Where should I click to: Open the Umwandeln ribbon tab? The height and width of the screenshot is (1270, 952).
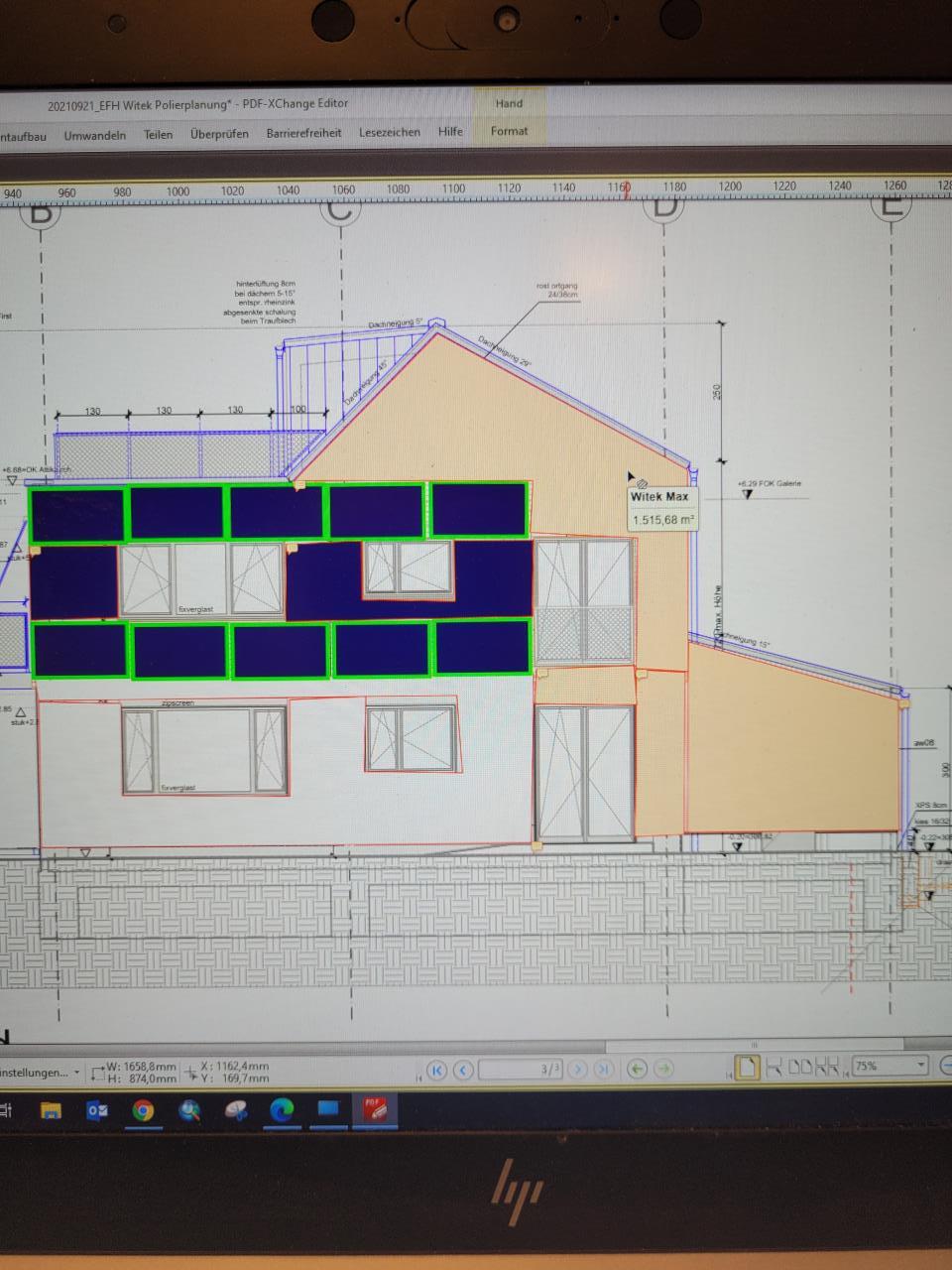[95, 135]
